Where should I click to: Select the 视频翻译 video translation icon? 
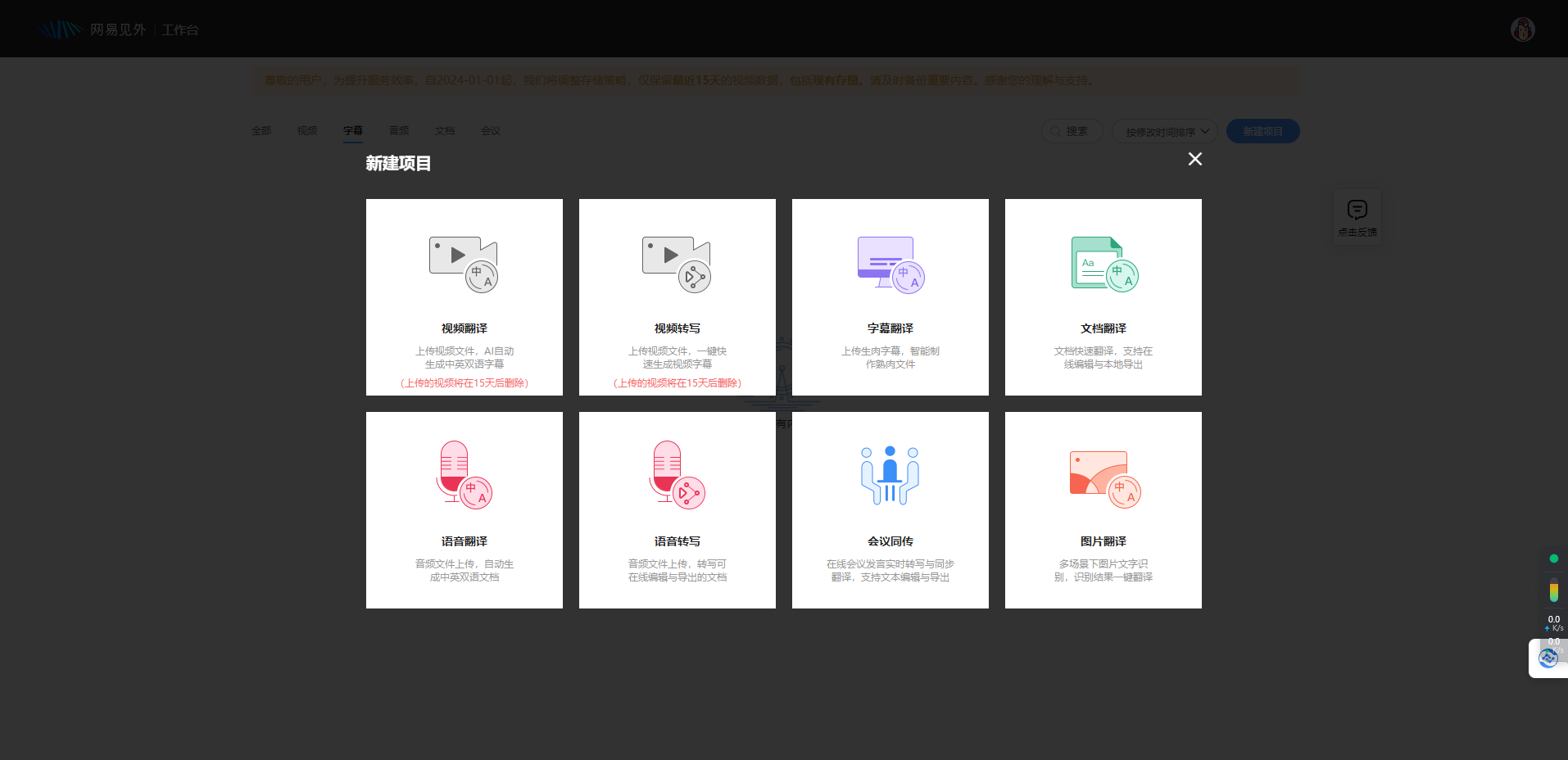(x=464, y=265)
